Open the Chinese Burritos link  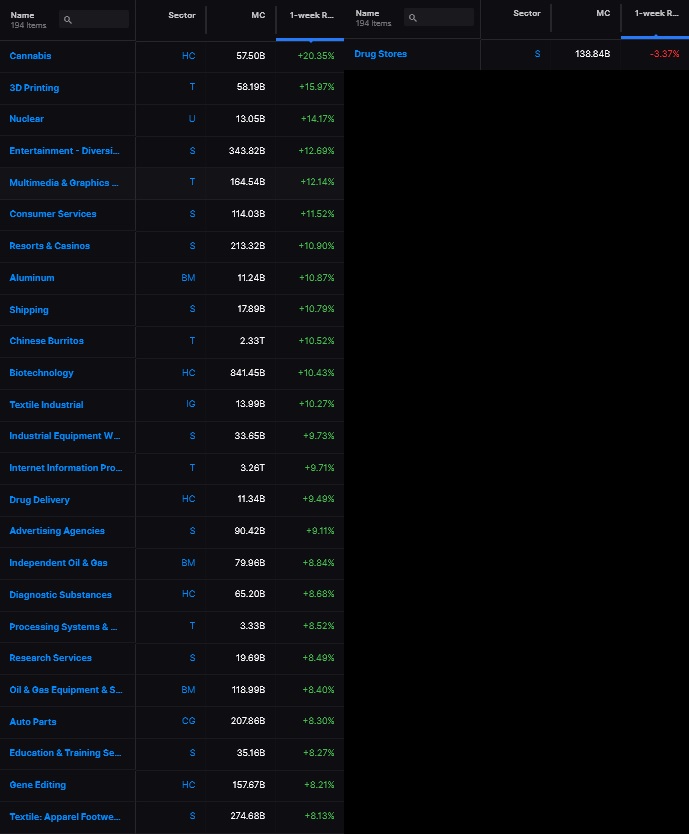point(46,340)
